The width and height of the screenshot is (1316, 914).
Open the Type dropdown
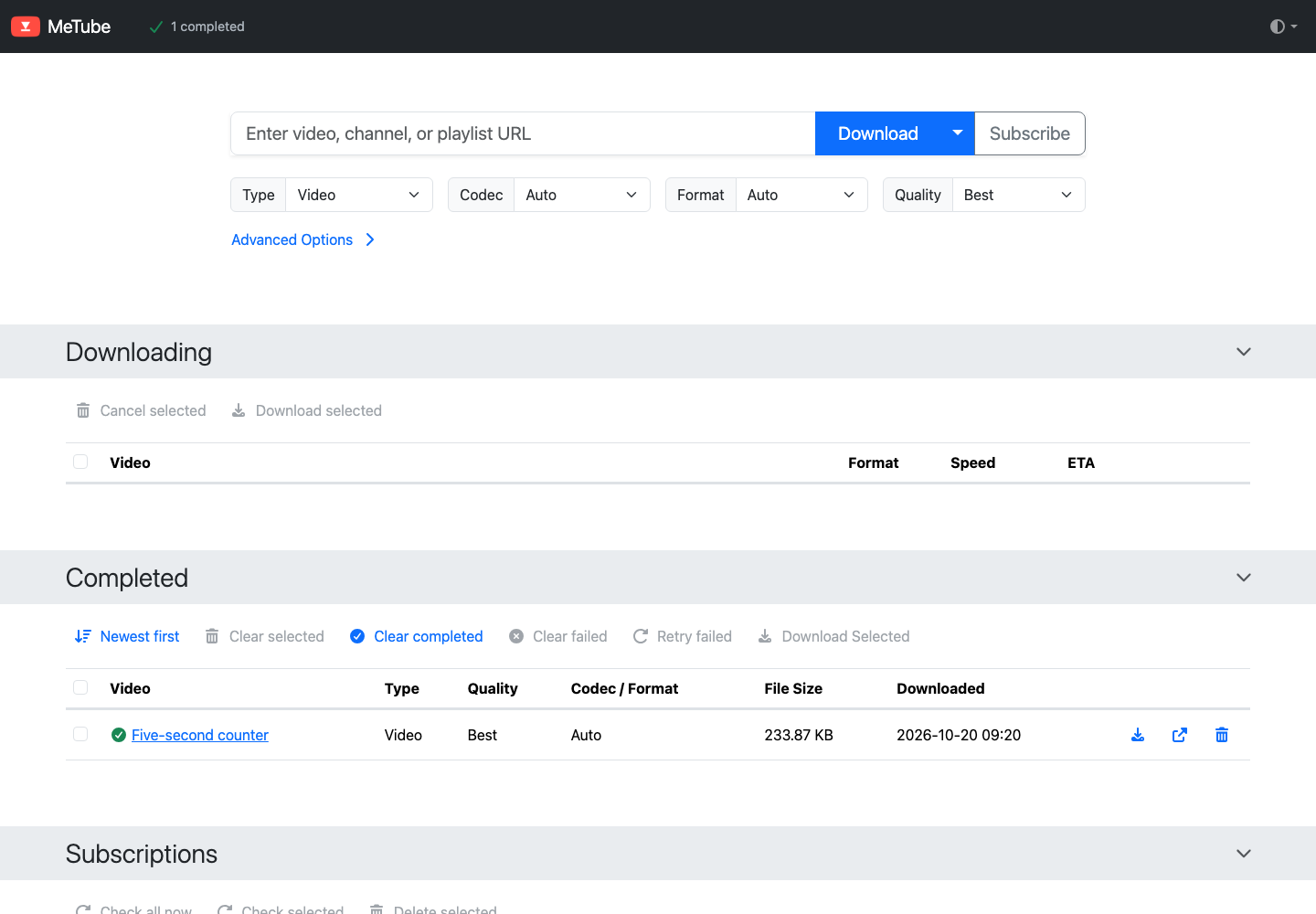[359, 195]
